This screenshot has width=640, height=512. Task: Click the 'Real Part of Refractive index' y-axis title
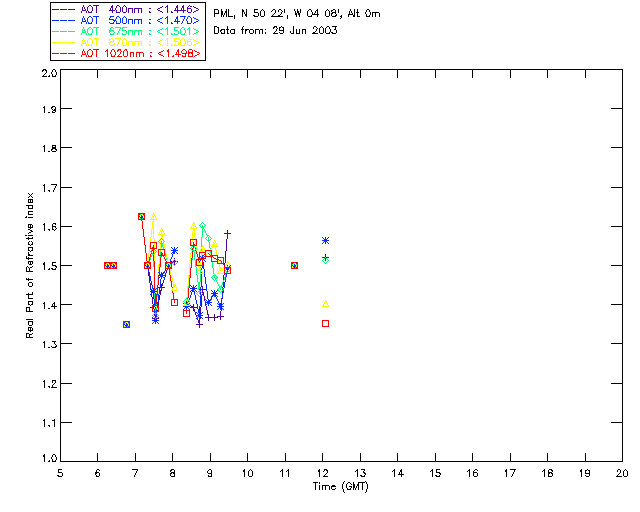coord(30,265)
